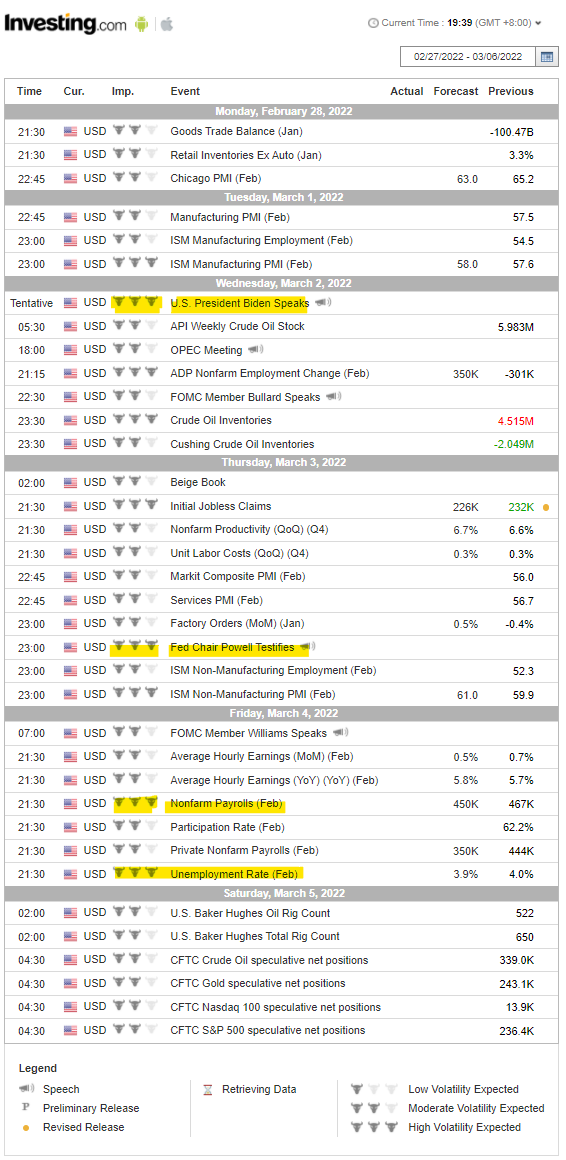
Task: Open Fed Chair Powell Testifies event
Action: point(232,647)
